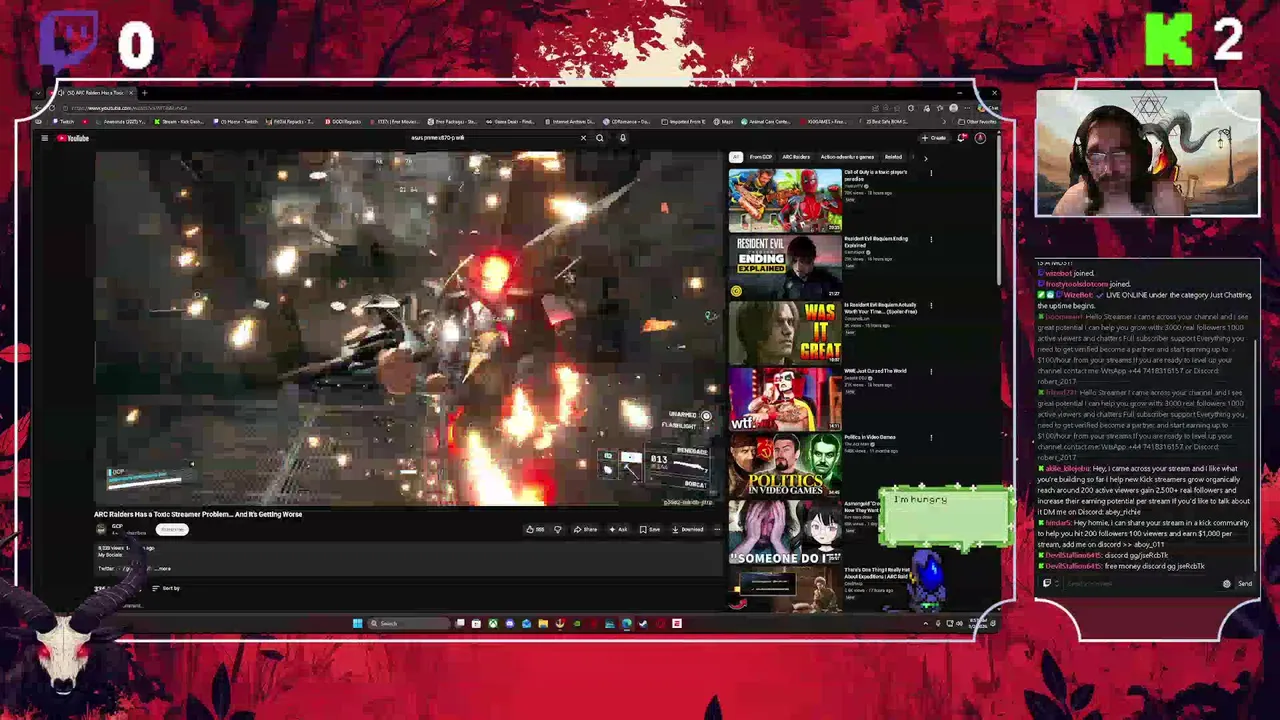Open more actions menu under video
This screenshot has width=1280, height=720.
[717, 530]
